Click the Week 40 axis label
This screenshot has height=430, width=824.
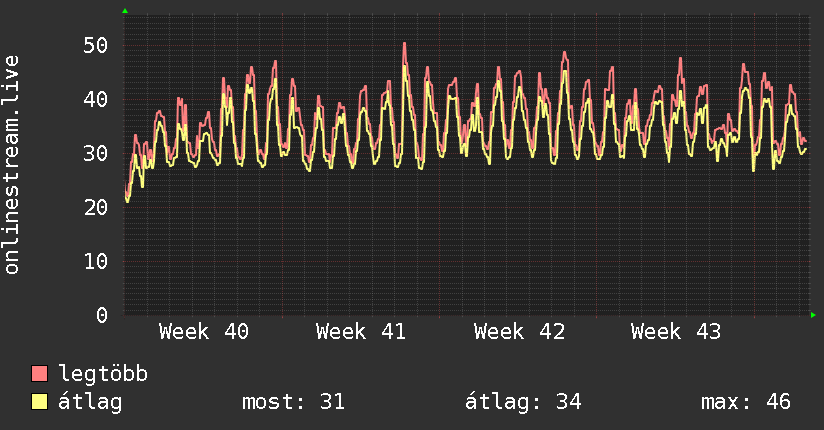pyautogui.click(x=204, y=332)
